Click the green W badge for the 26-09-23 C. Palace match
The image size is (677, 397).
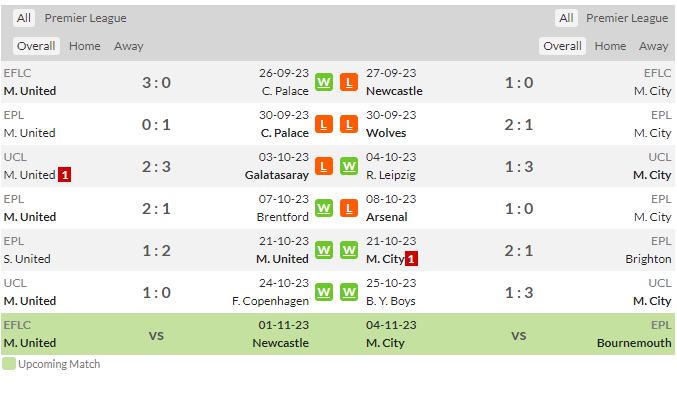click(324, 82)
